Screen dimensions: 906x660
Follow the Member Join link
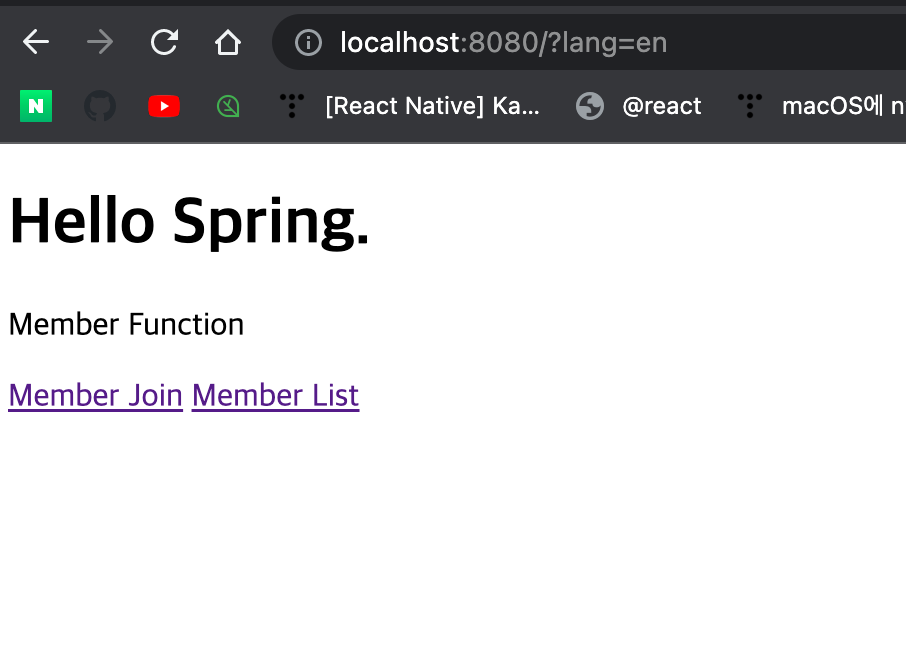[x=95, y=395]
